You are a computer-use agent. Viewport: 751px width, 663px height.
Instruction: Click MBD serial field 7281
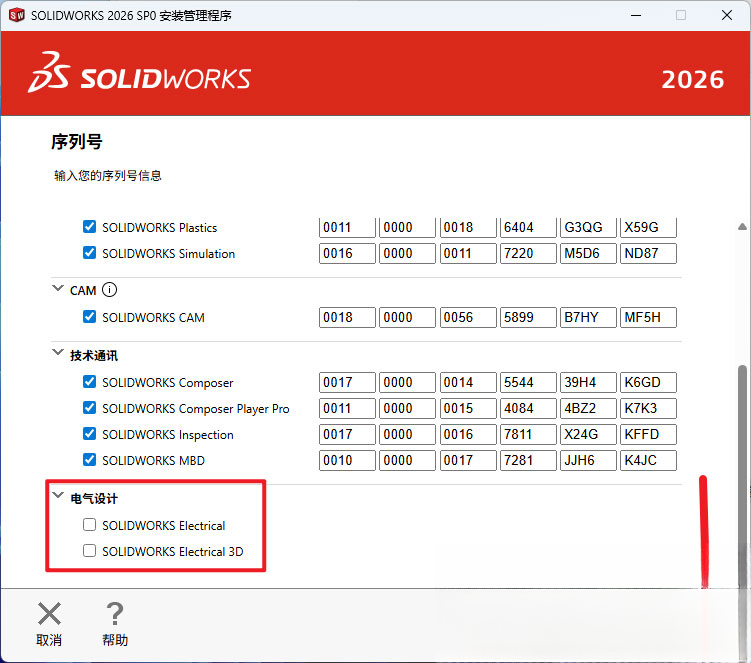pos(528,460)
